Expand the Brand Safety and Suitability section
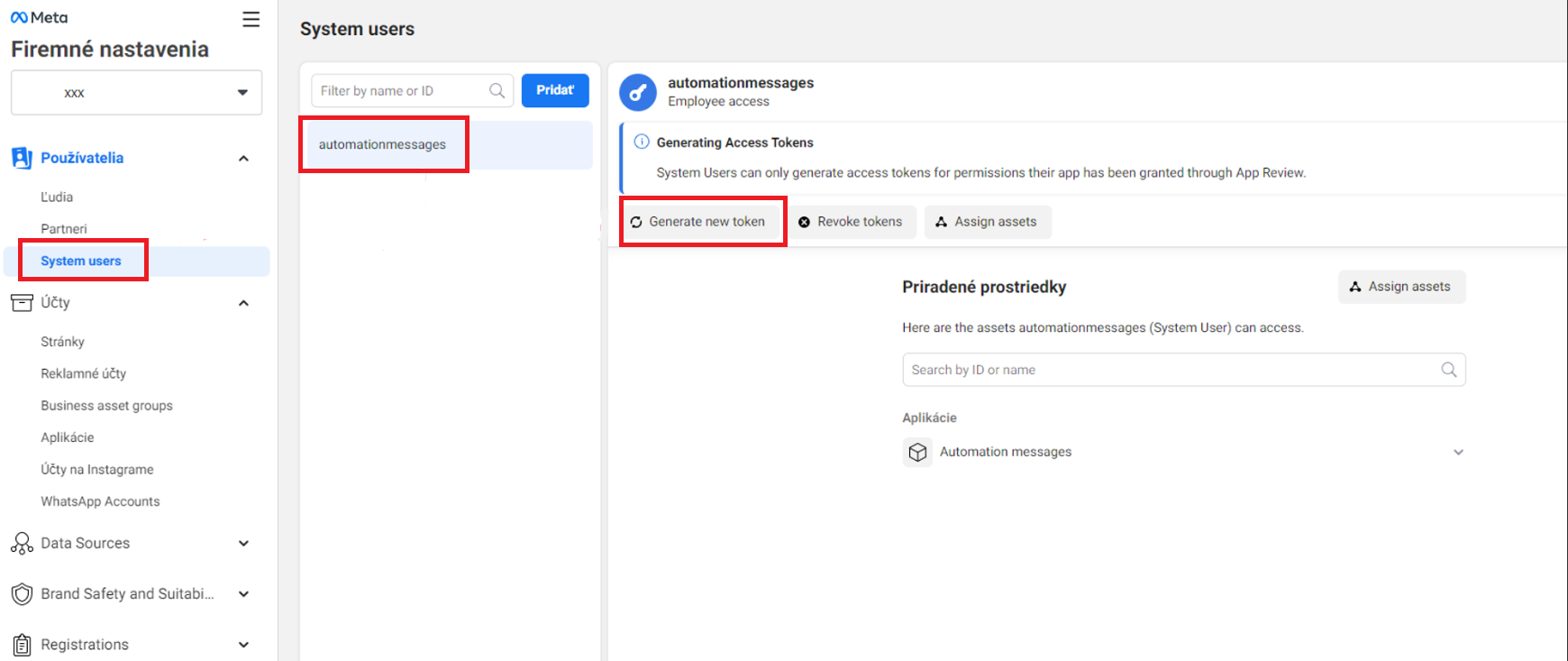1568x661 pixels. pos(243,594)
